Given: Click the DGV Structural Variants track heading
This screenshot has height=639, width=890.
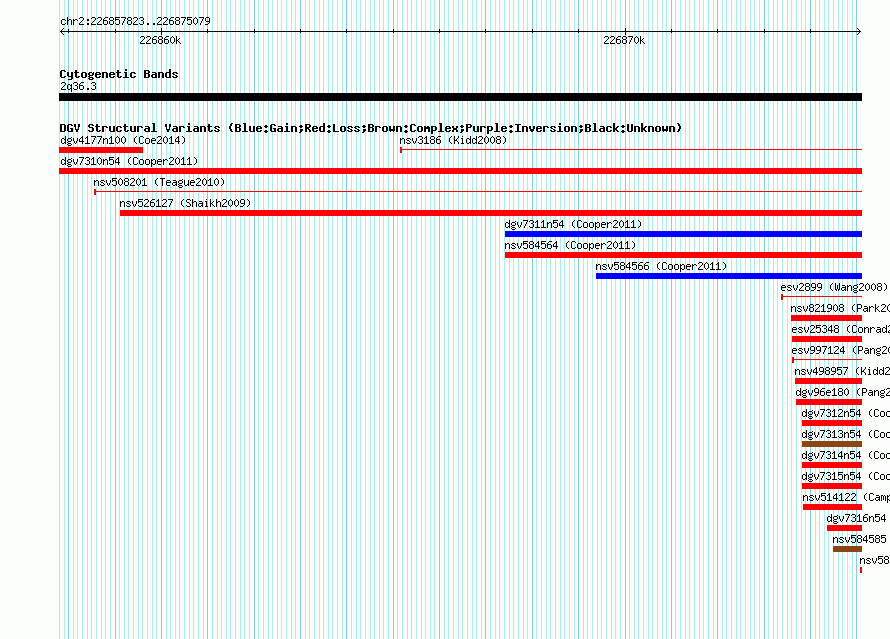Looking at the screenshot, I should [x=370, y=128].
